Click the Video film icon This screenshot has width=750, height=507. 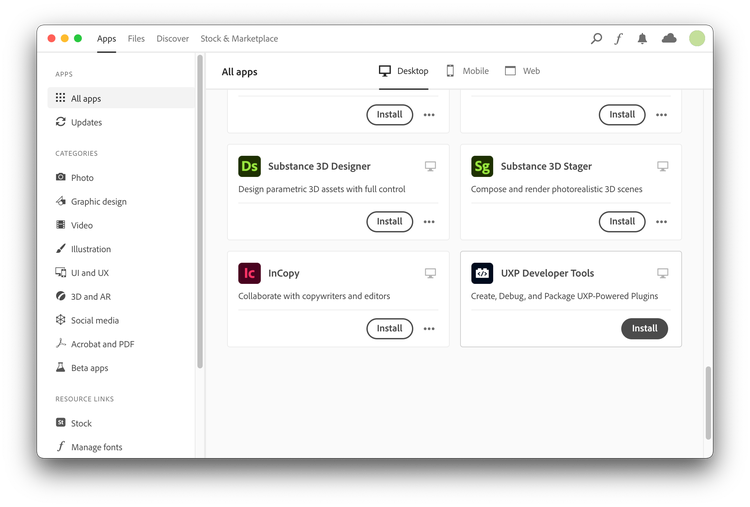pos(60,224)
